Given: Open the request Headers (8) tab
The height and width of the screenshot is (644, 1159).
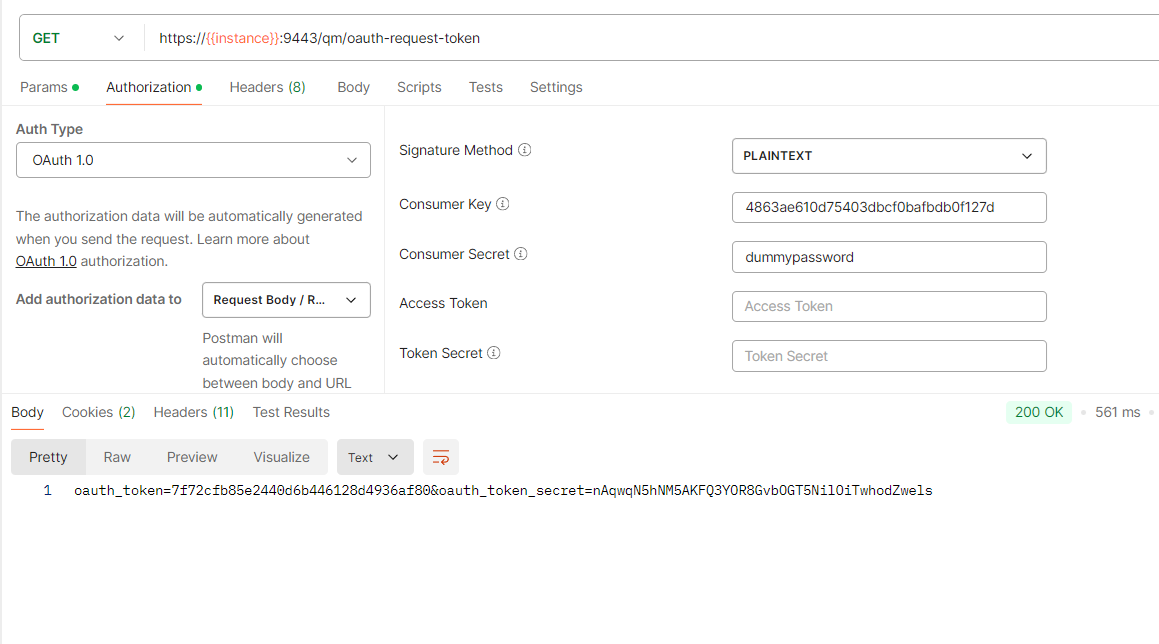Looking at the screenshot, I should (267, 87).
